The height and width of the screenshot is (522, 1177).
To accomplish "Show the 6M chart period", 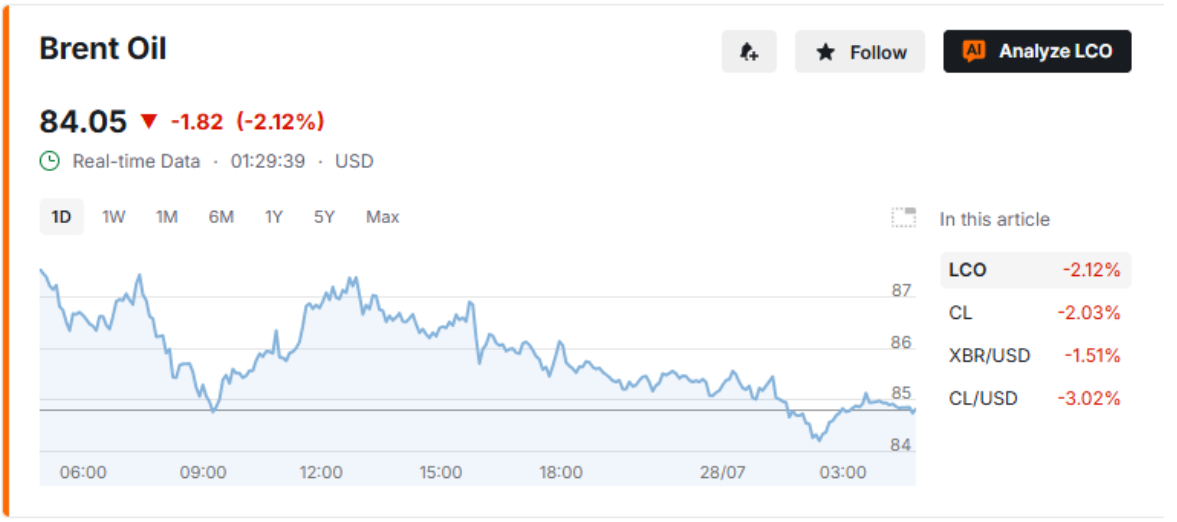I will pos(221,217).
